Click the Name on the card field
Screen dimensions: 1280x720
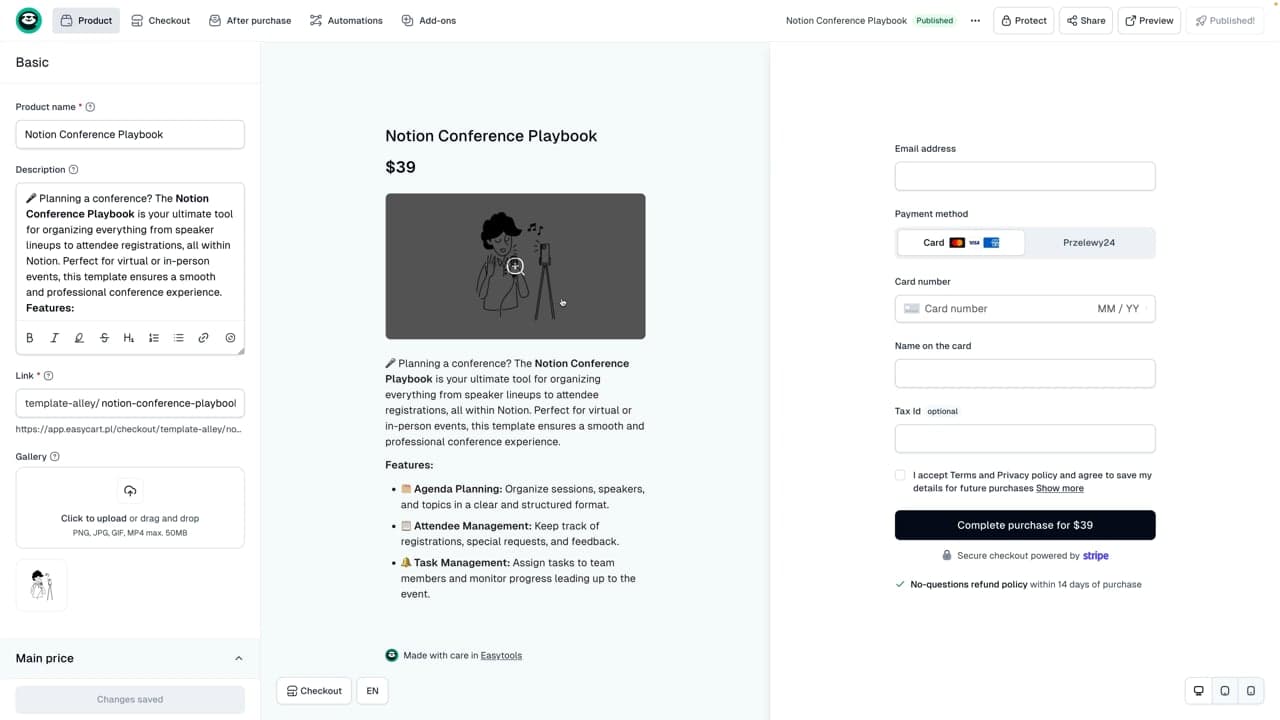(1025, 373)
